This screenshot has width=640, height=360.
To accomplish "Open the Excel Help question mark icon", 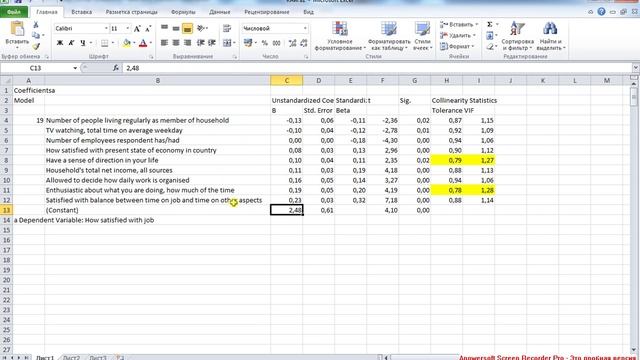I will click(601, 12).
